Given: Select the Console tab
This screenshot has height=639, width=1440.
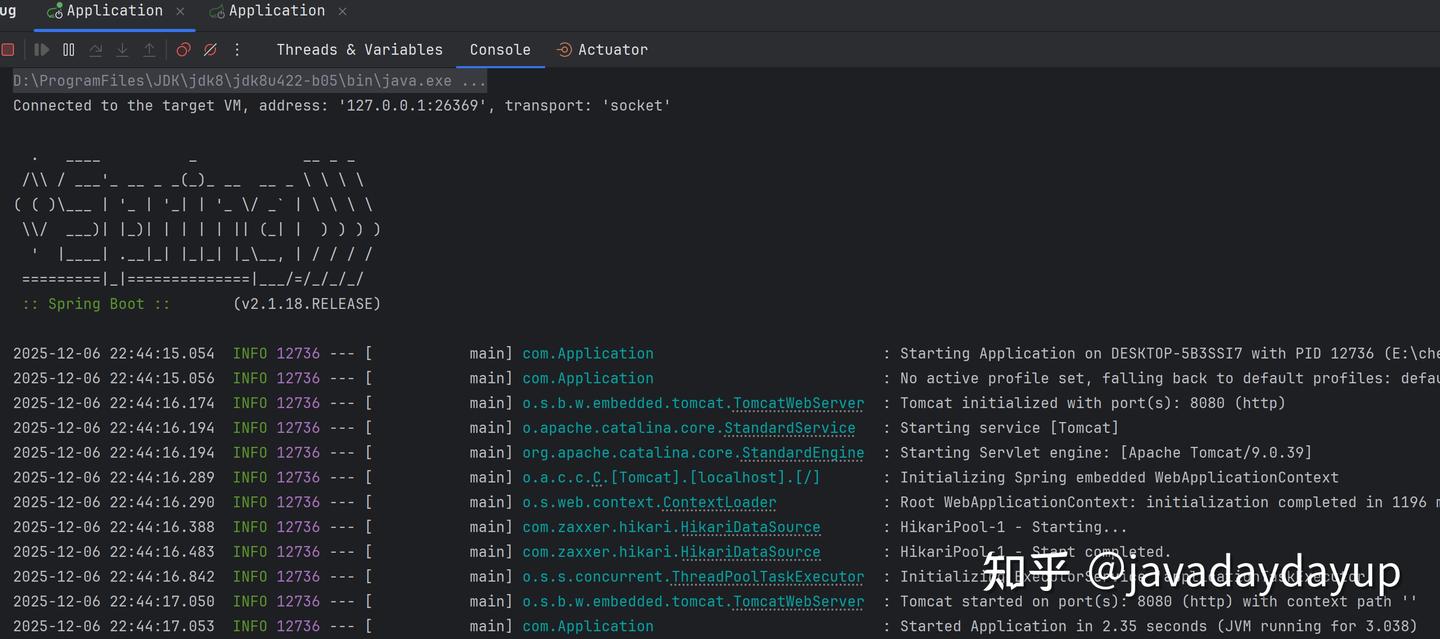Looking at the screenshot, I should point(500,49).
